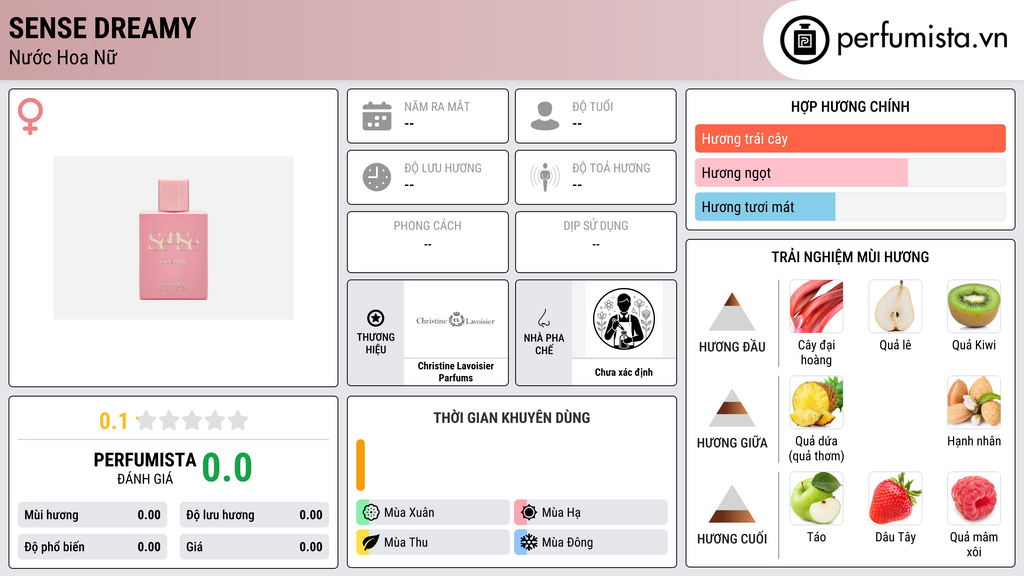Click the green 0.0 Perfumista score
This screenshot has width=1024, height=576.
(x=227, y=468)
